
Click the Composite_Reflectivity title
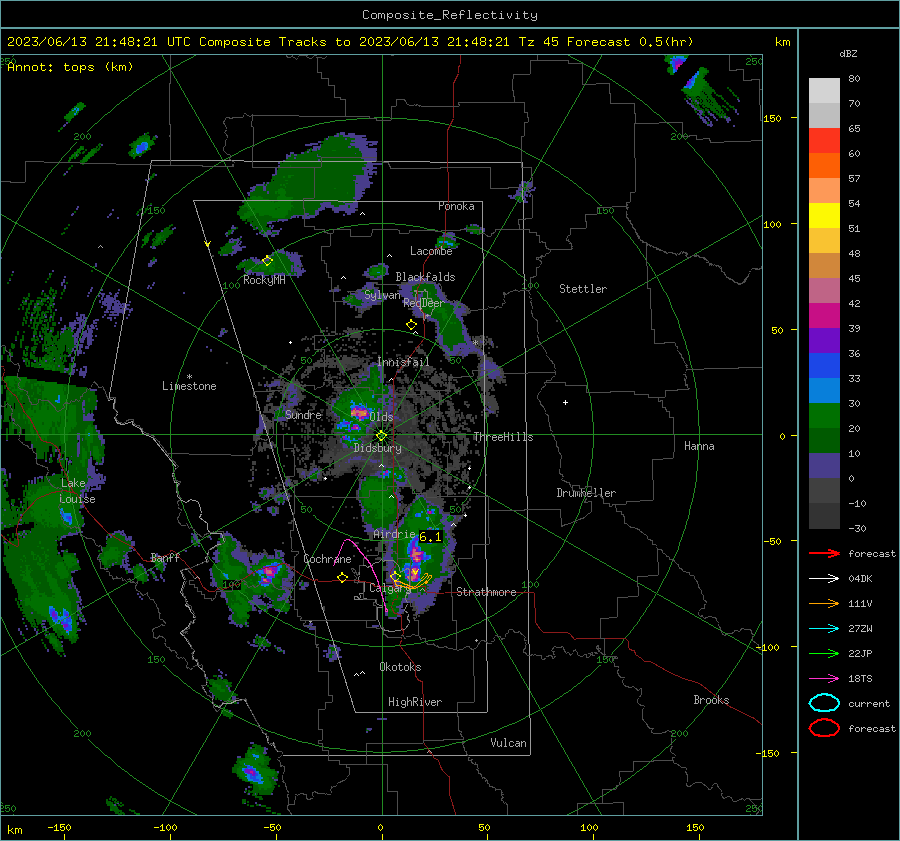tap(449, 15)
